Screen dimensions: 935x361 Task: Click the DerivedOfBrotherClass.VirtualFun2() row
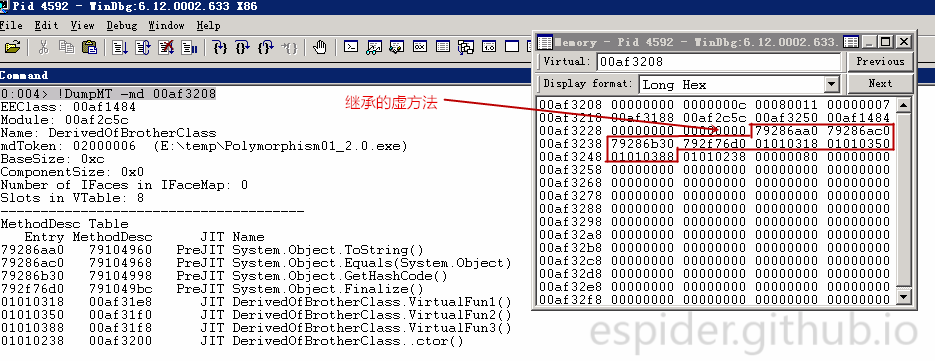coord(256,315)
